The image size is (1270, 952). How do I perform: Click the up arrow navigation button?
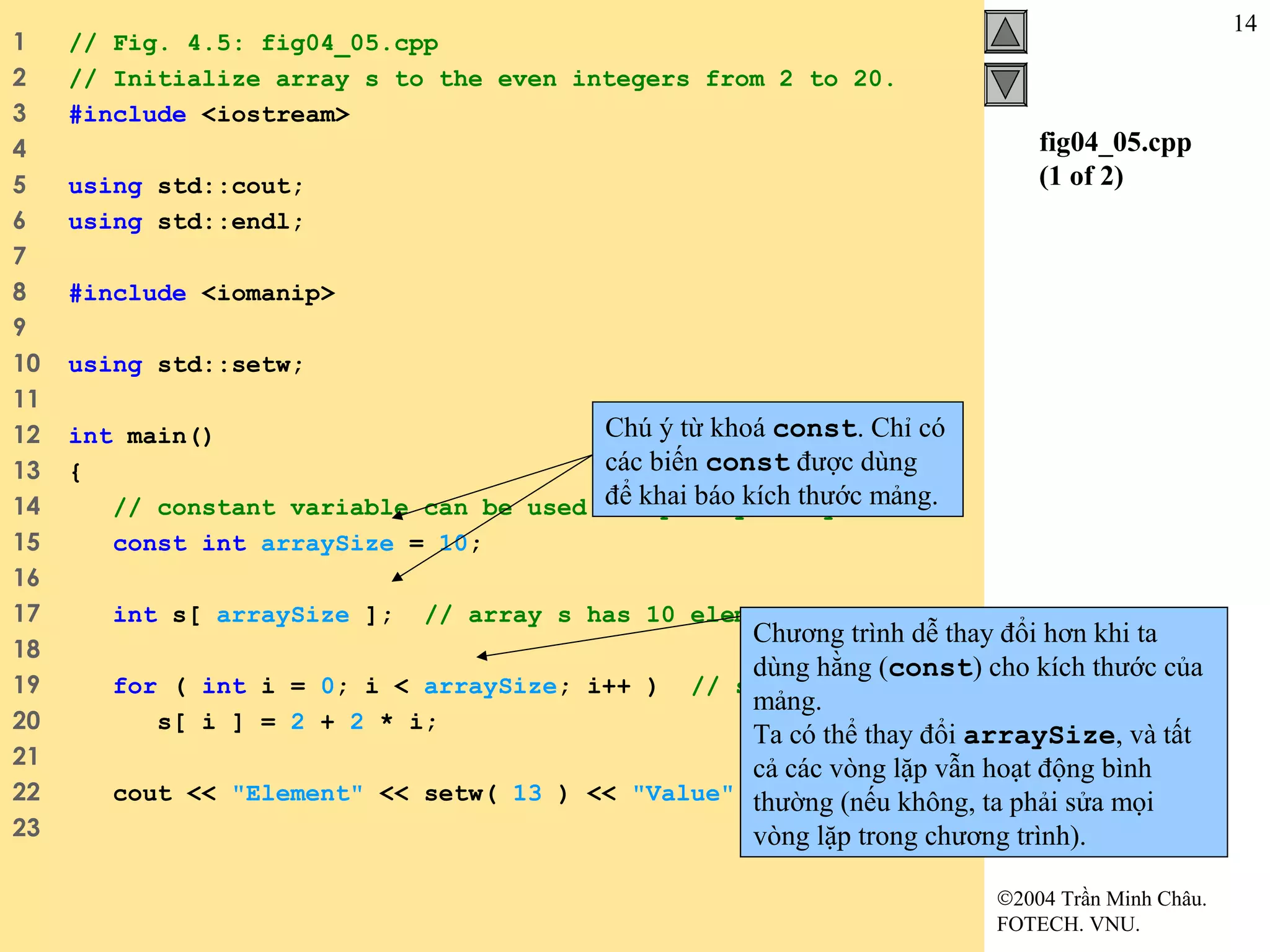click(1005, 32)
